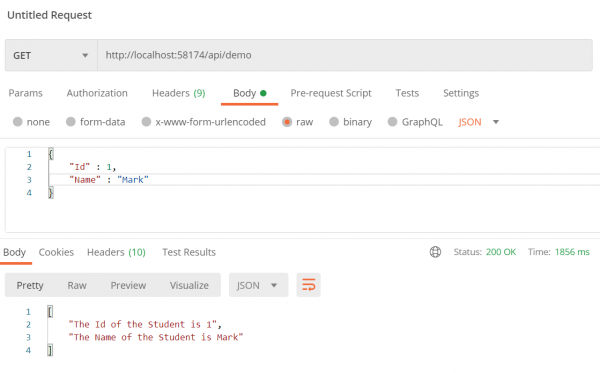This screenshot has height=373, width=600.
Task: Click line 2 "Id" : 1 in request body
Action: pos(93,167)
